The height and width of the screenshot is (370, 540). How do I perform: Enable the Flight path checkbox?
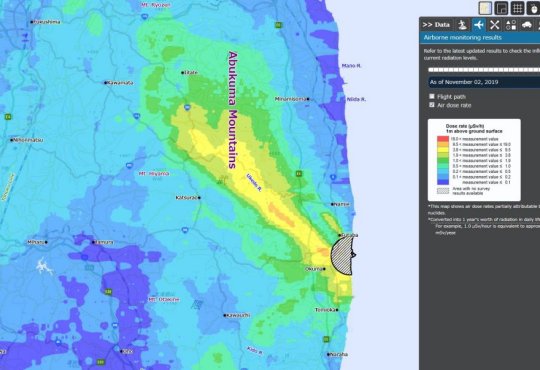coord(432,96)
